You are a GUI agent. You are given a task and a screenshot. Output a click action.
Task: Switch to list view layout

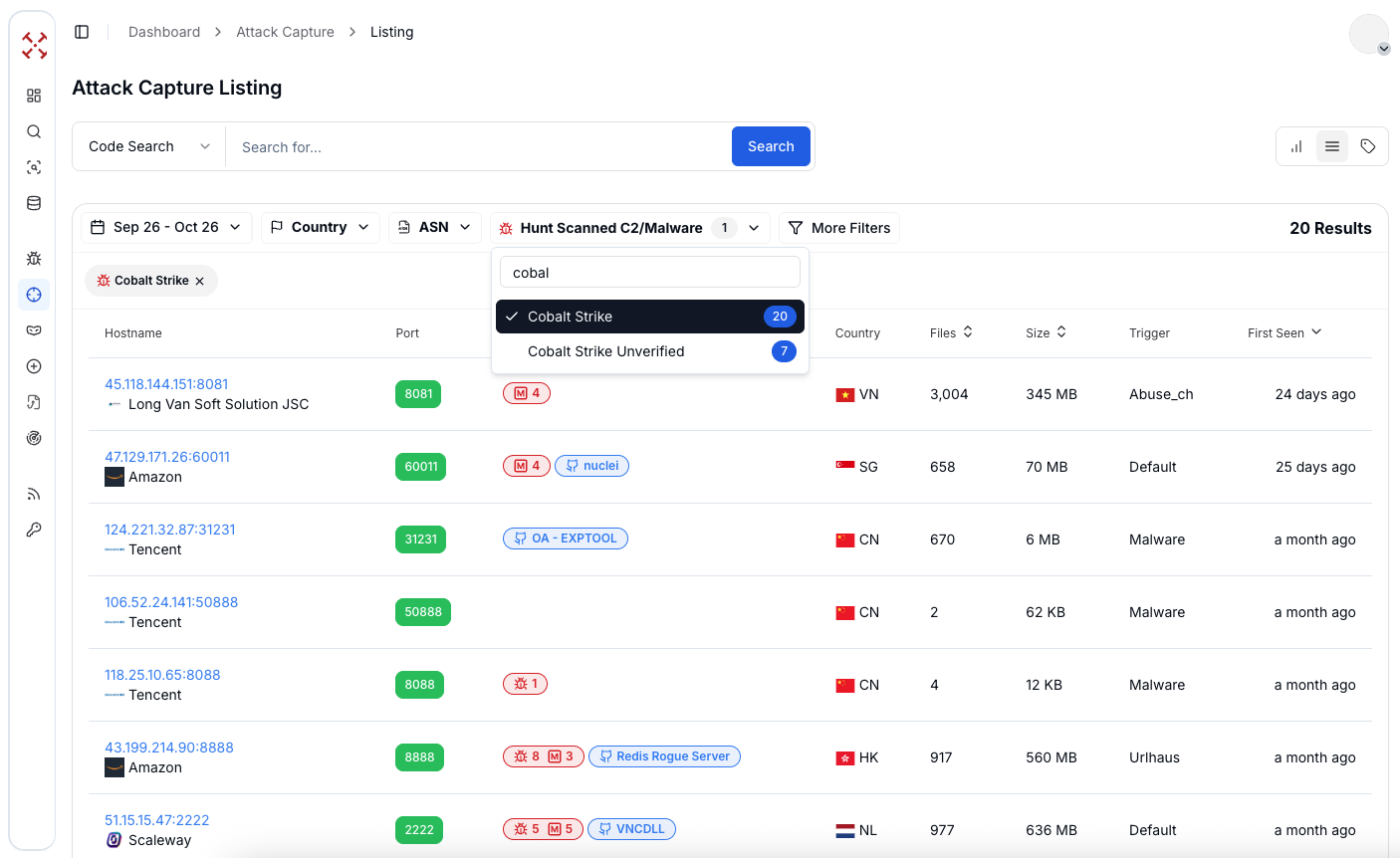click(1332, 146)
